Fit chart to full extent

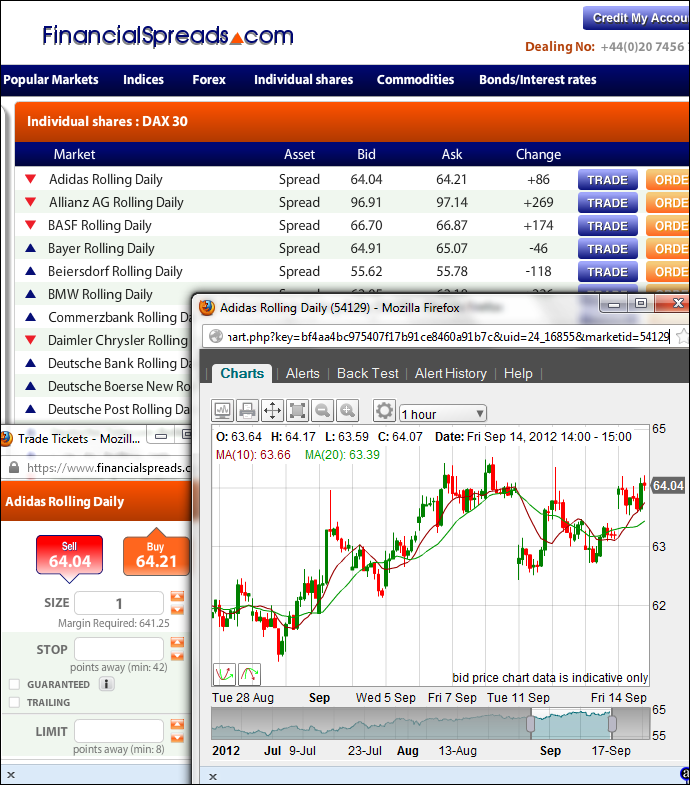[x=297, y=411]
